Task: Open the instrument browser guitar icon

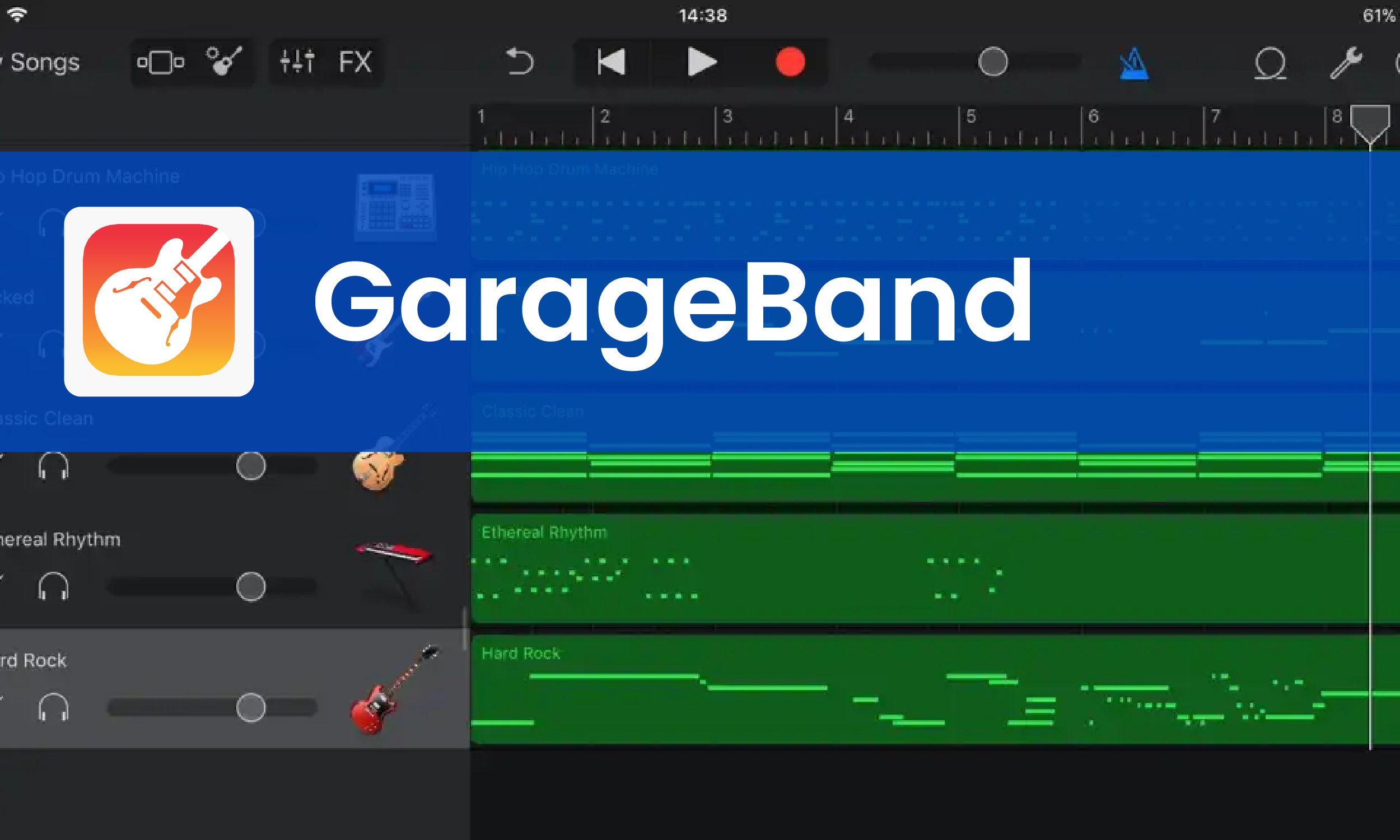Action: [x=224, y=61]
